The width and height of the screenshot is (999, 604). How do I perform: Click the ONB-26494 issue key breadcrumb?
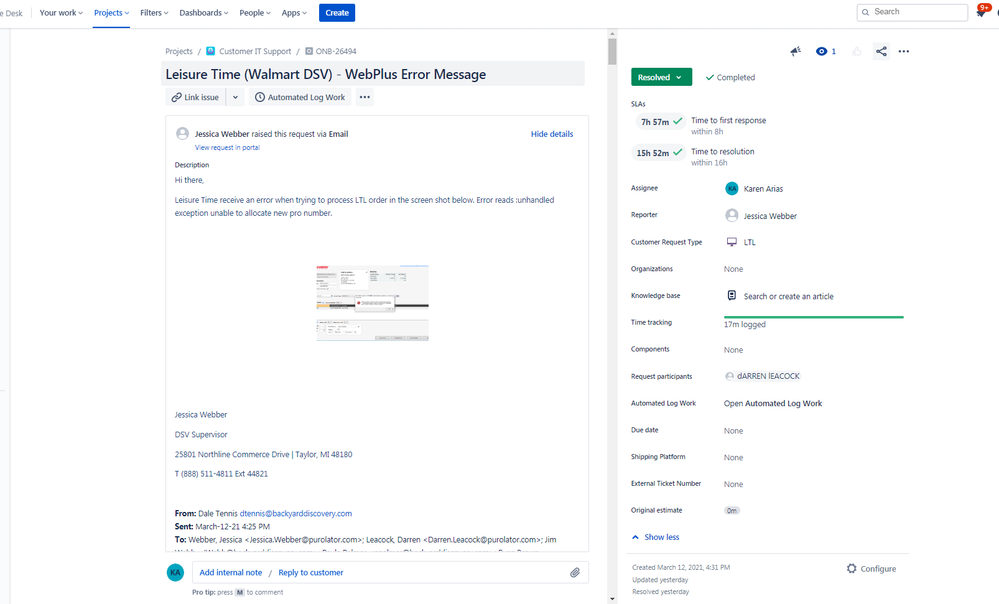click(x=336, y=51)
